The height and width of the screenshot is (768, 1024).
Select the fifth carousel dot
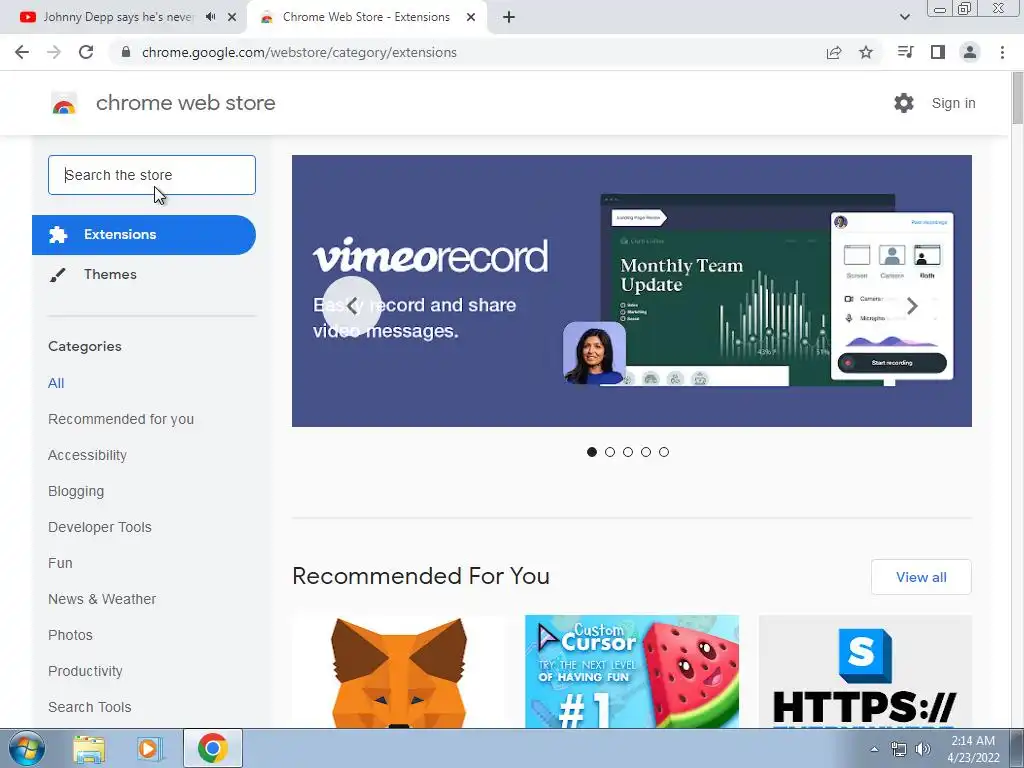pyautogui.click(x=664, y=452)
